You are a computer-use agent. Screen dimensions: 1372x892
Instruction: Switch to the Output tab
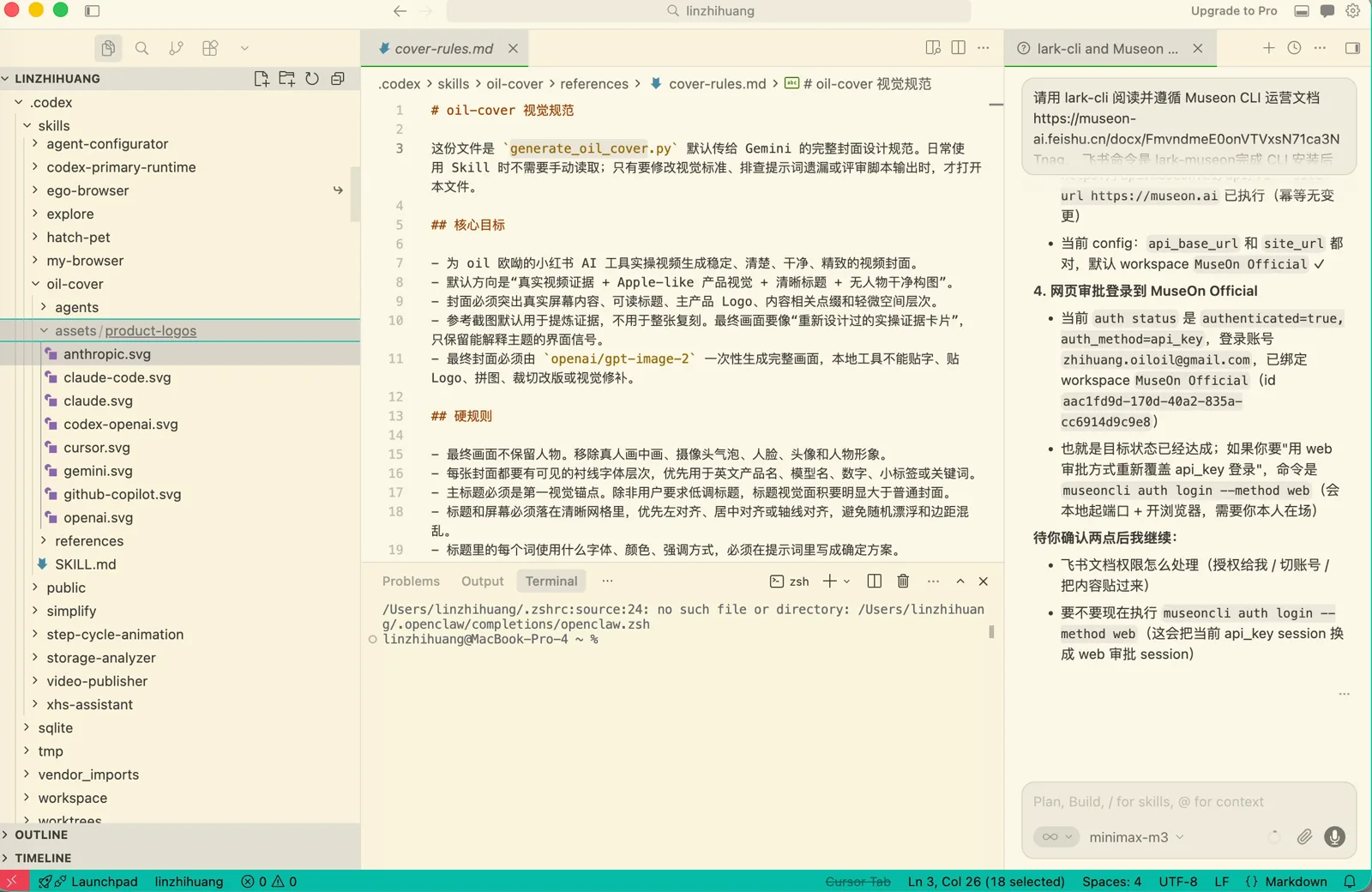(483, 582)
